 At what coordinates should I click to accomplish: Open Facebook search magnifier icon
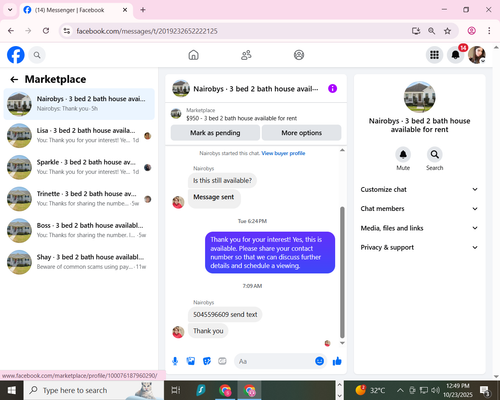[37, 55]
